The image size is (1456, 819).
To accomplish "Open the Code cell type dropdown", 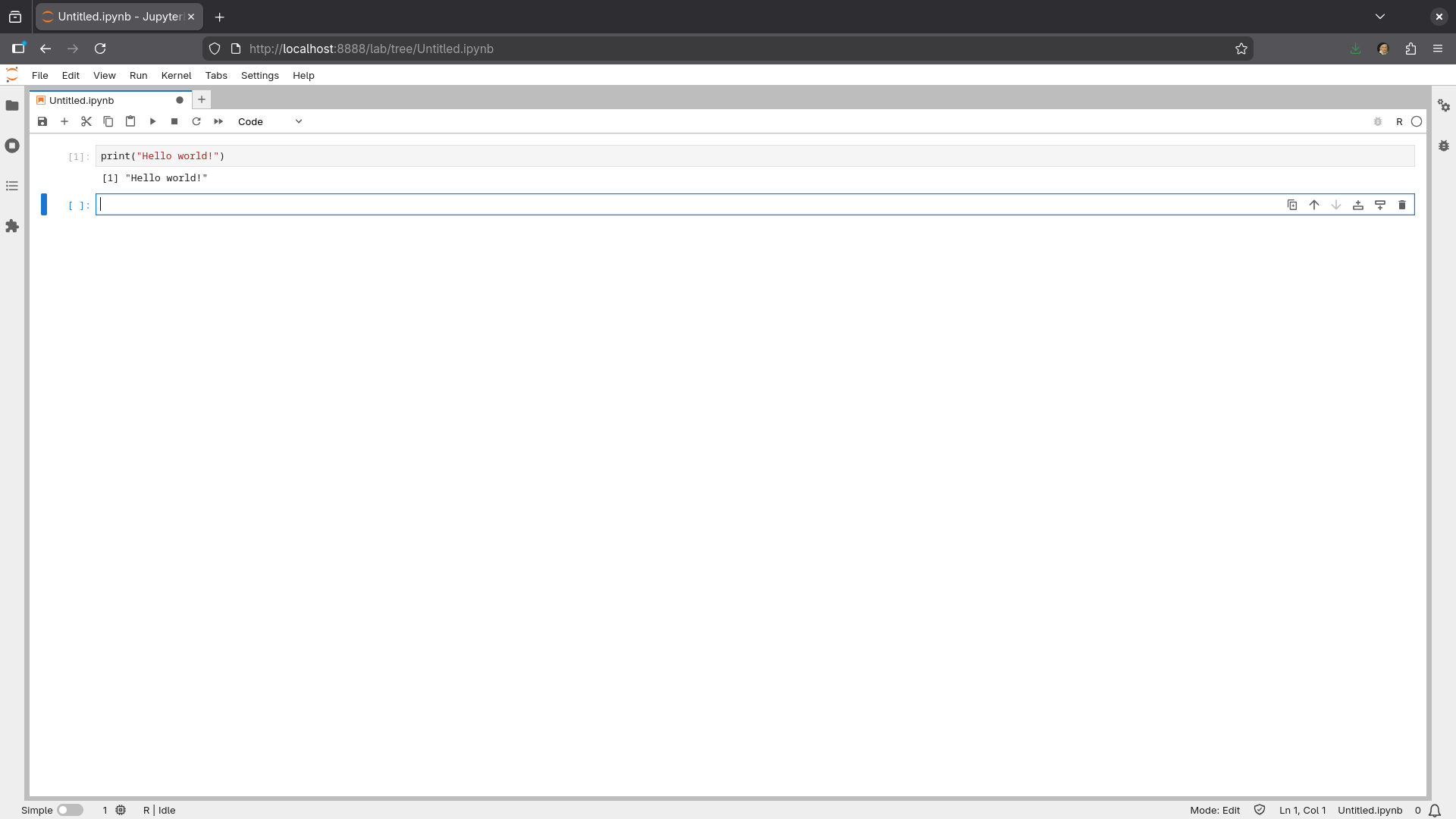I will (x=270, y=121).
